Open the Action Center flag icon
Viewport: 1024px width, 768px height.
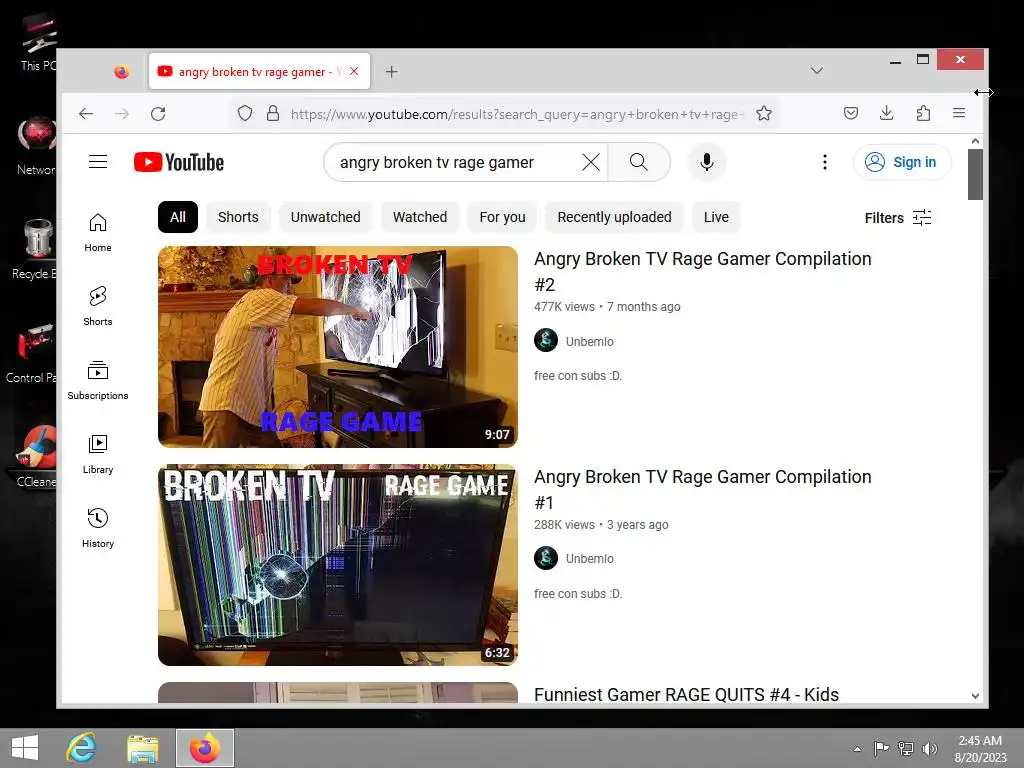(x=881, y=749)
